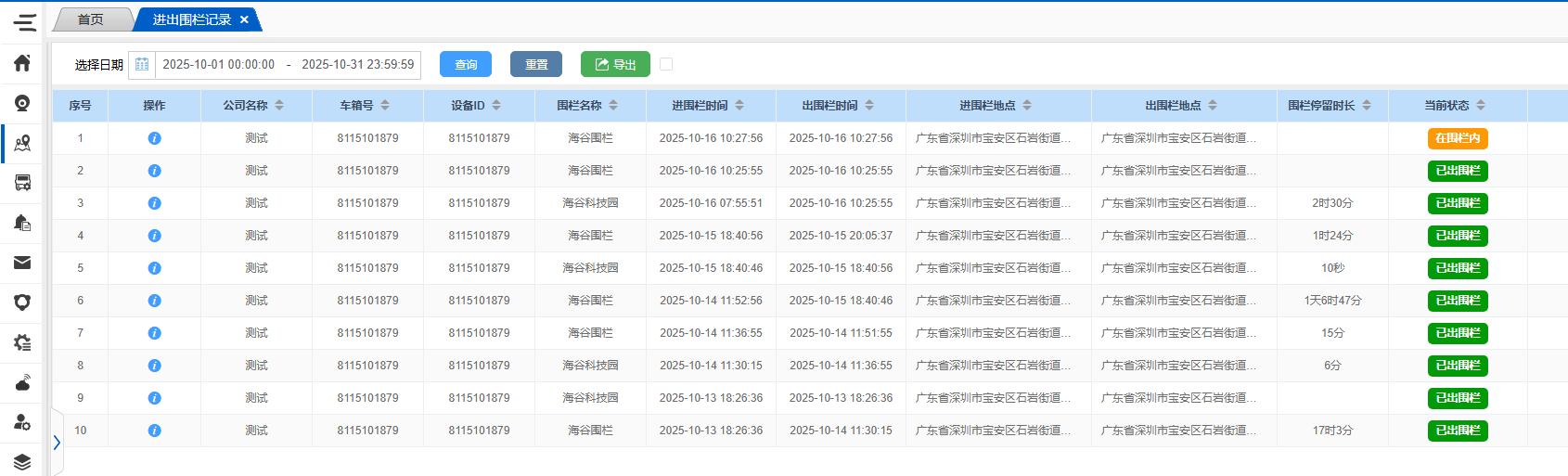The height and width of the screenshot is (476, 1568).
Task: Click the 查询 search button
Action: (x=466, y=64)
